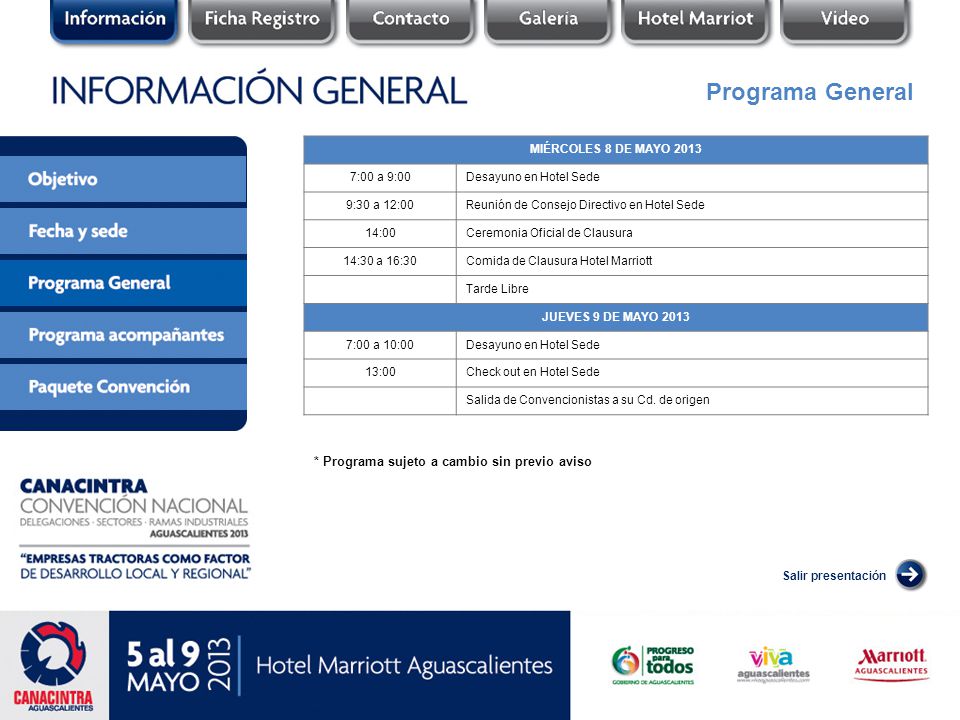Click Thursday's Desayuno en Hotel Sede row
This screenshot has height=720, width=960.
pyautogui.click(x=616, y=345)
